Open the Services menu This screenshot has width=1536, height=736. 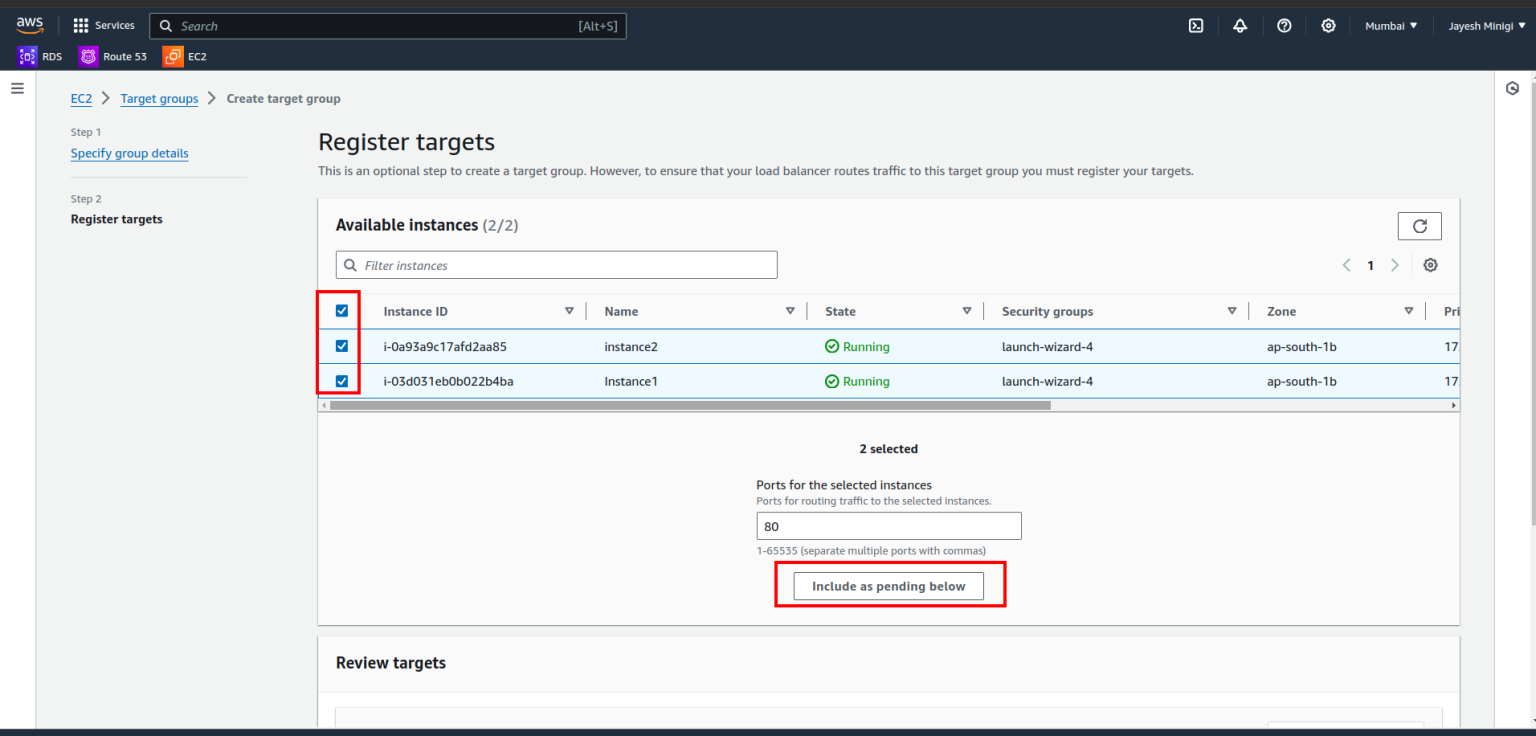click(104, 25)
